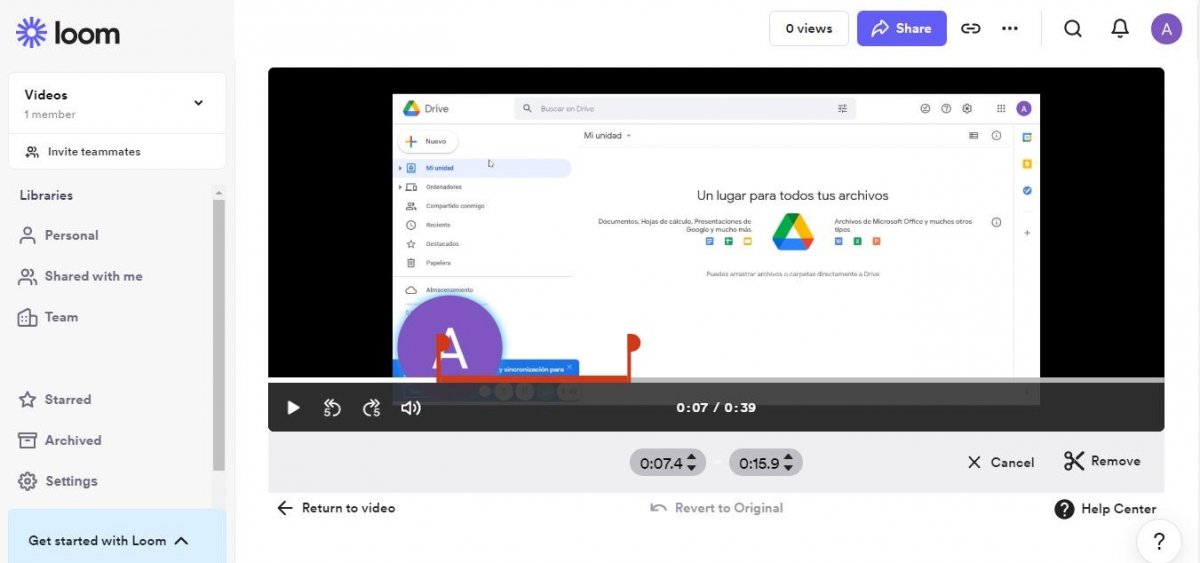Click the Settings gear icon
The height and width of the screenshot is (563, 1200).
coord(27,481)
